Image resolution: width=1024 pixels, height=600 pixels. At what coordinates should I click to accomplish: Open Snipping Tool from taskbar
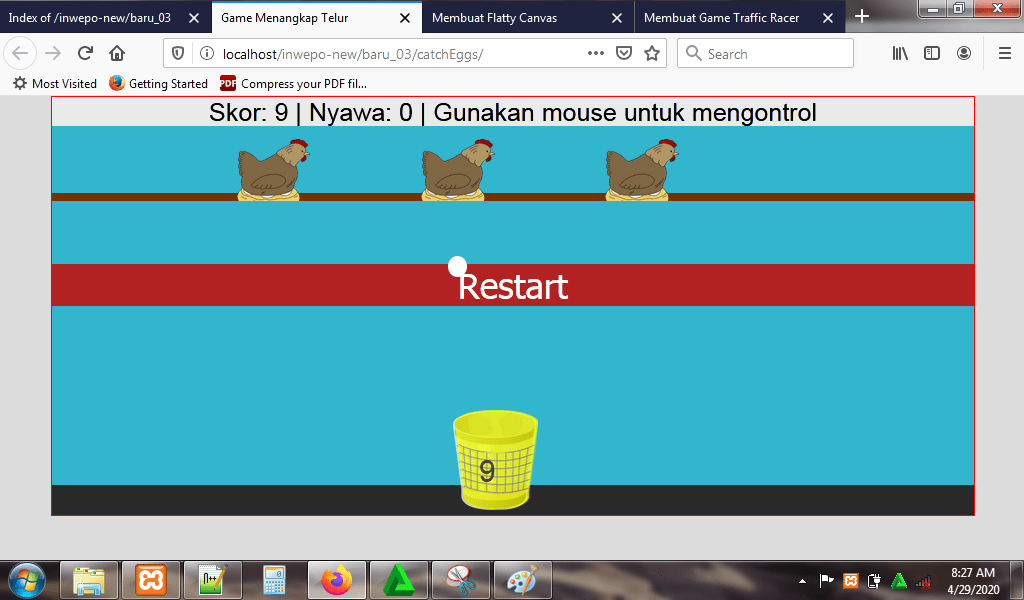point(461,580)
